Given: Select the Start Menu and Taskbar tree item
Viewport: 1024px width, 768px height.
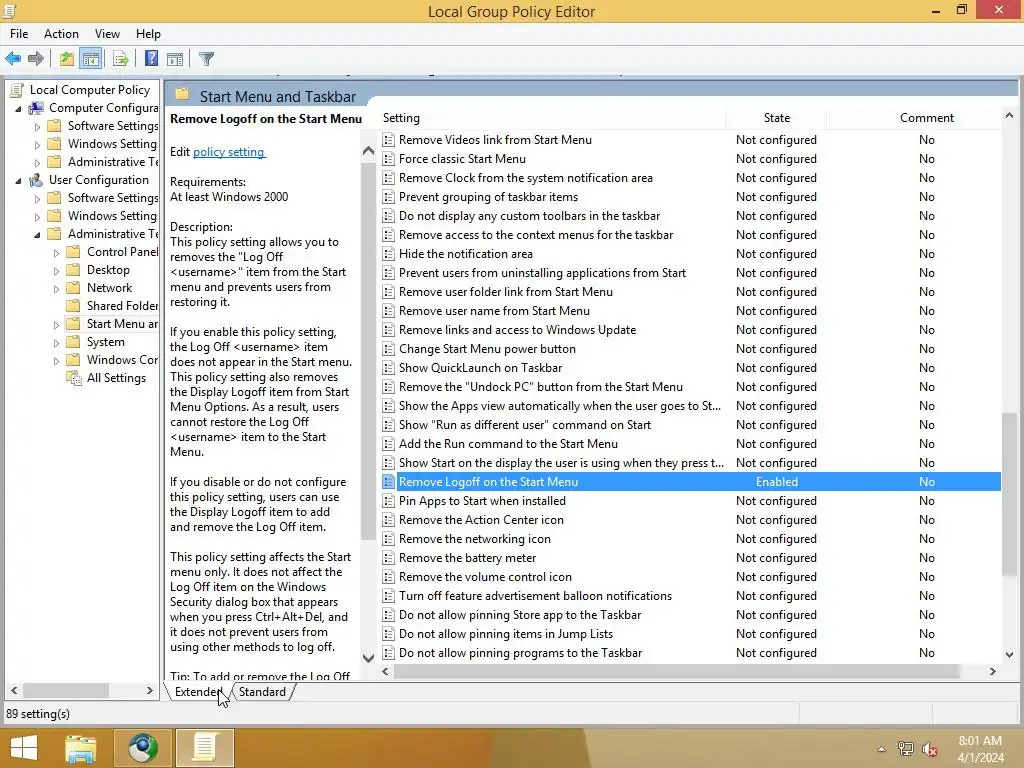Looking at the screenshot, I should 122,324.
